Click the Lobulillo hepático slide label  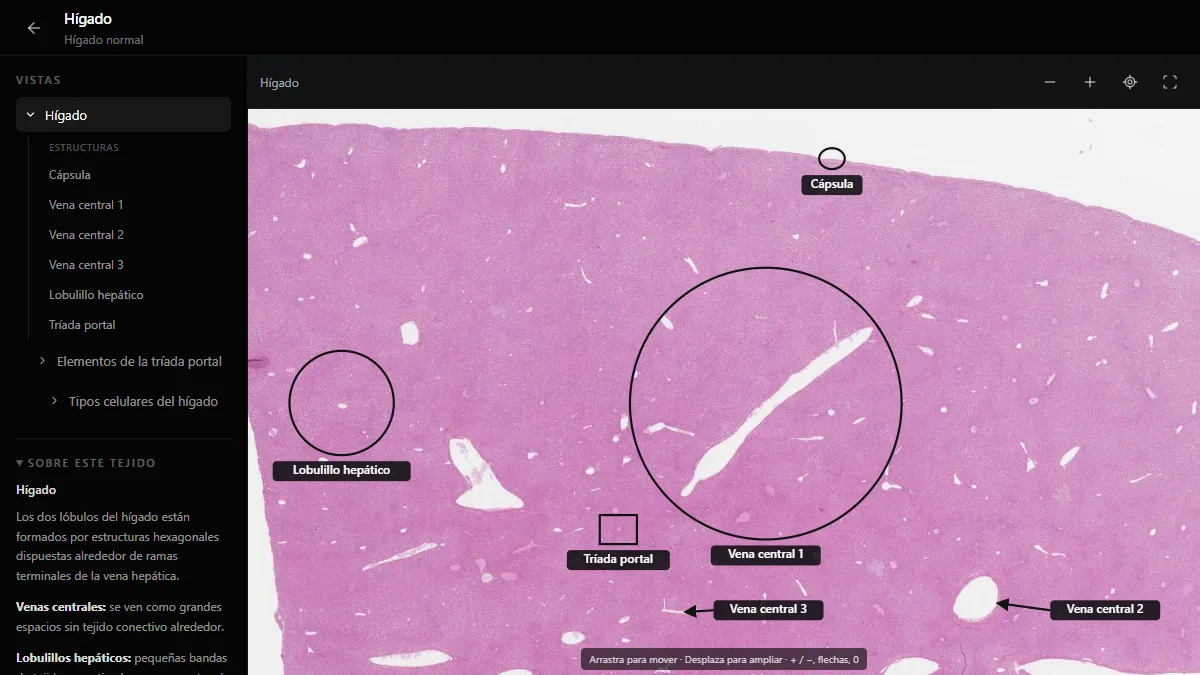click(x=341, y=470)
